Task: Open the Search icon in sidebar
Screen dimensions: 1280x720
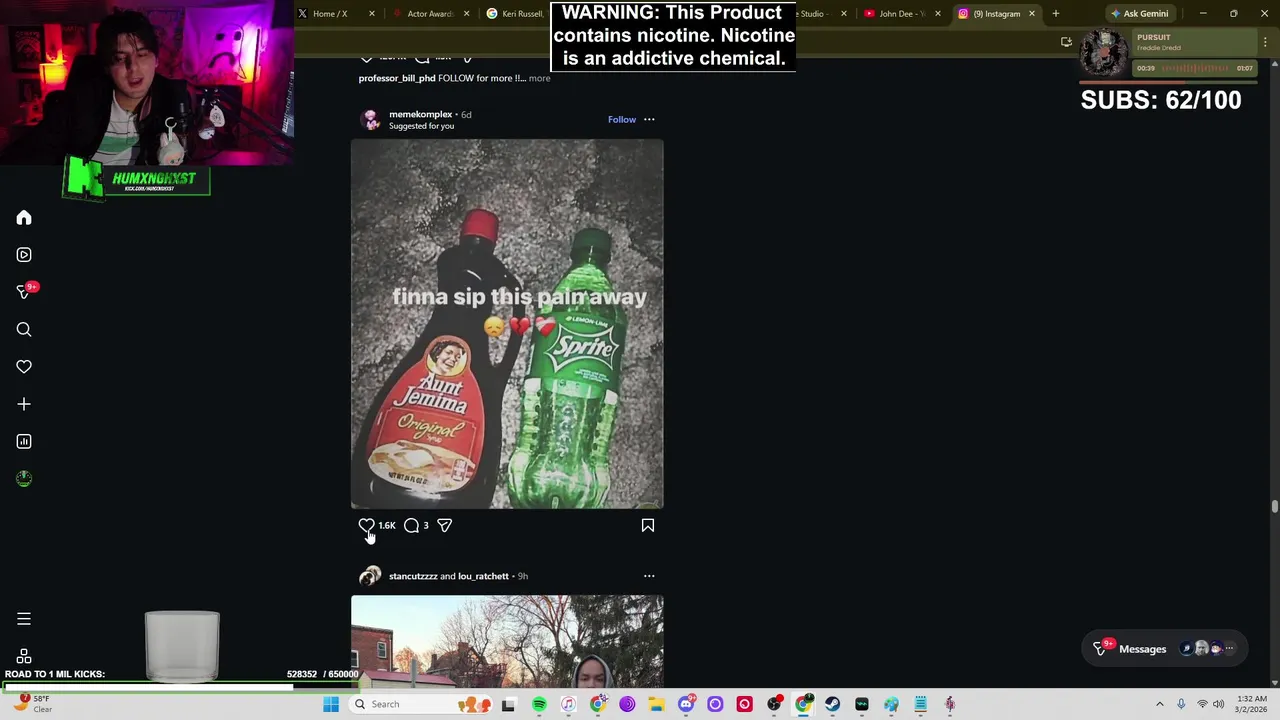Action: pos(24,330)
